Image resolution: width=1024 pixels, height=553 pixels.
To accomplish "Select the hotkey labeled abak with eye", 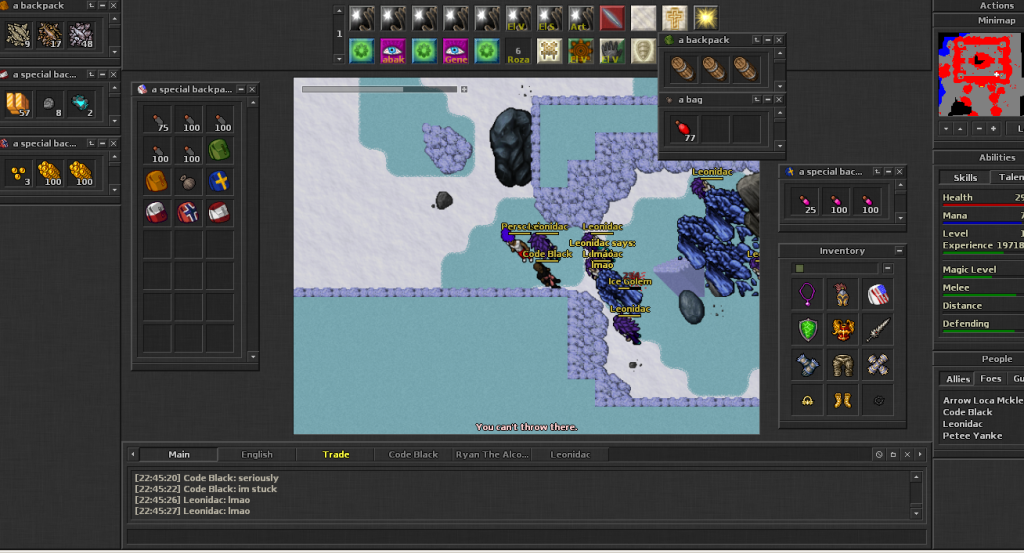I will pyautogui.click(x=392, y=51).
